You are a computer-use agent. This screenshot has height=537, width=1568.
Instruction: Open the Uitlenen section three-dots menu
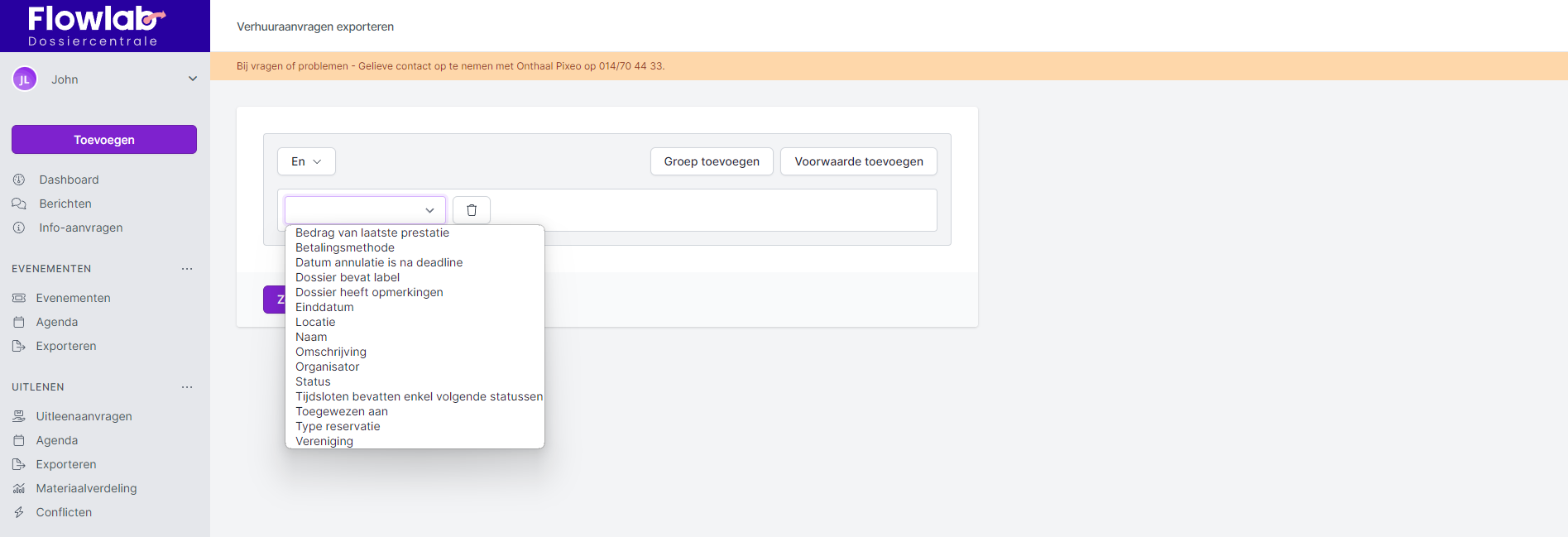[187, 387]
